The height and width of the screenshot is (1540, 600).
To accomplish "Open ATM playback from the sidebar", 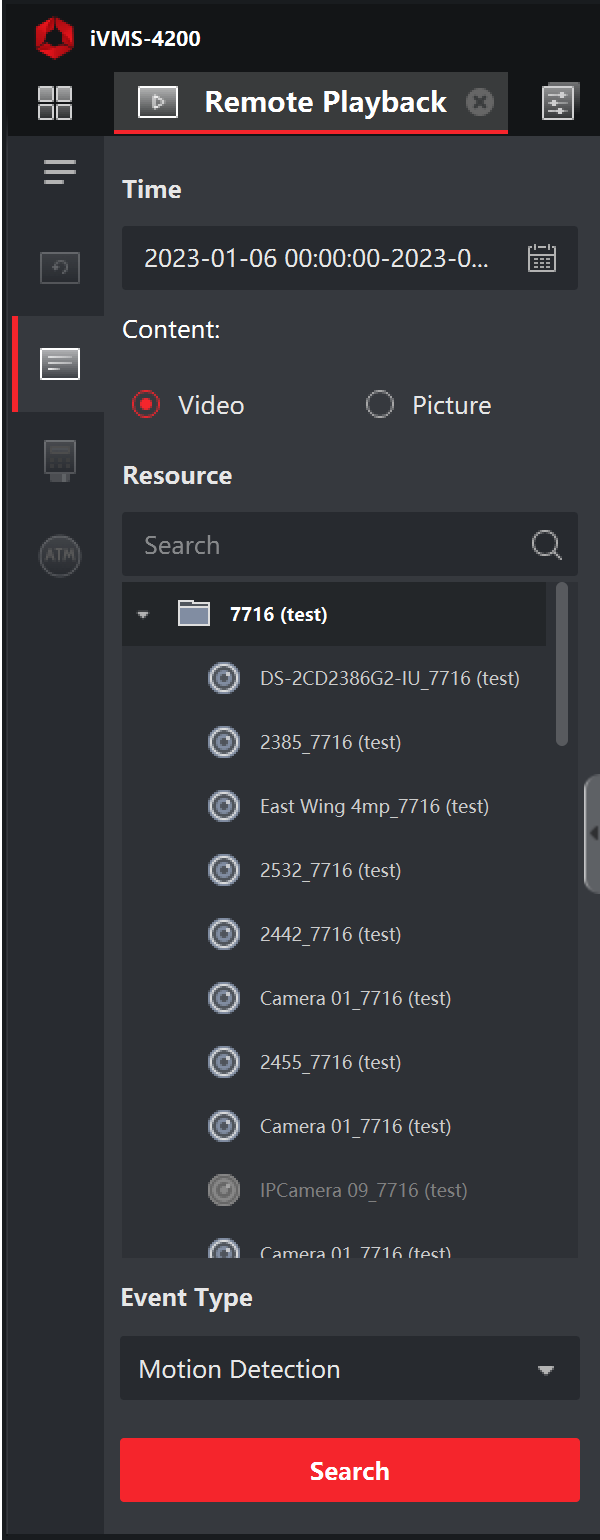I will tap(59, 556).
